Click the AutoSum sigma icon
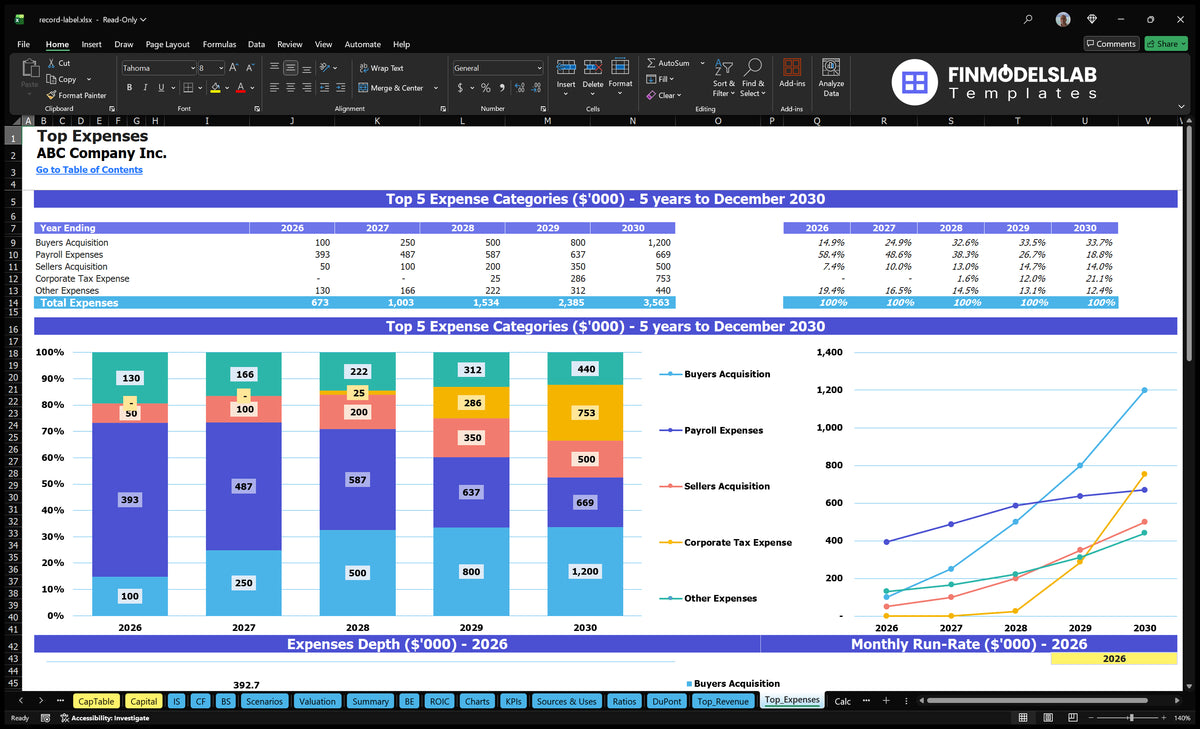Screen dimensions: 1200x729 pyautogui.click(x=651, y=63)
